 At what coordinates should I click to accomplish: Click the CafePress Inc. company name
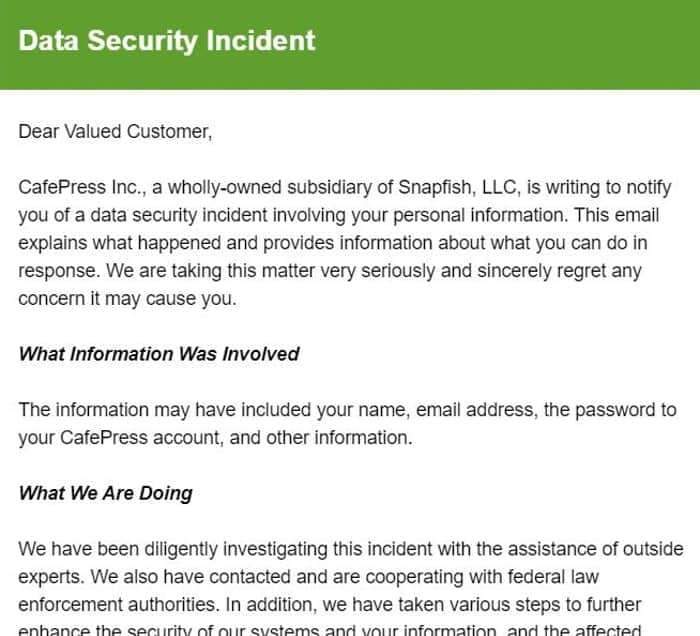(x=82, y=187)
